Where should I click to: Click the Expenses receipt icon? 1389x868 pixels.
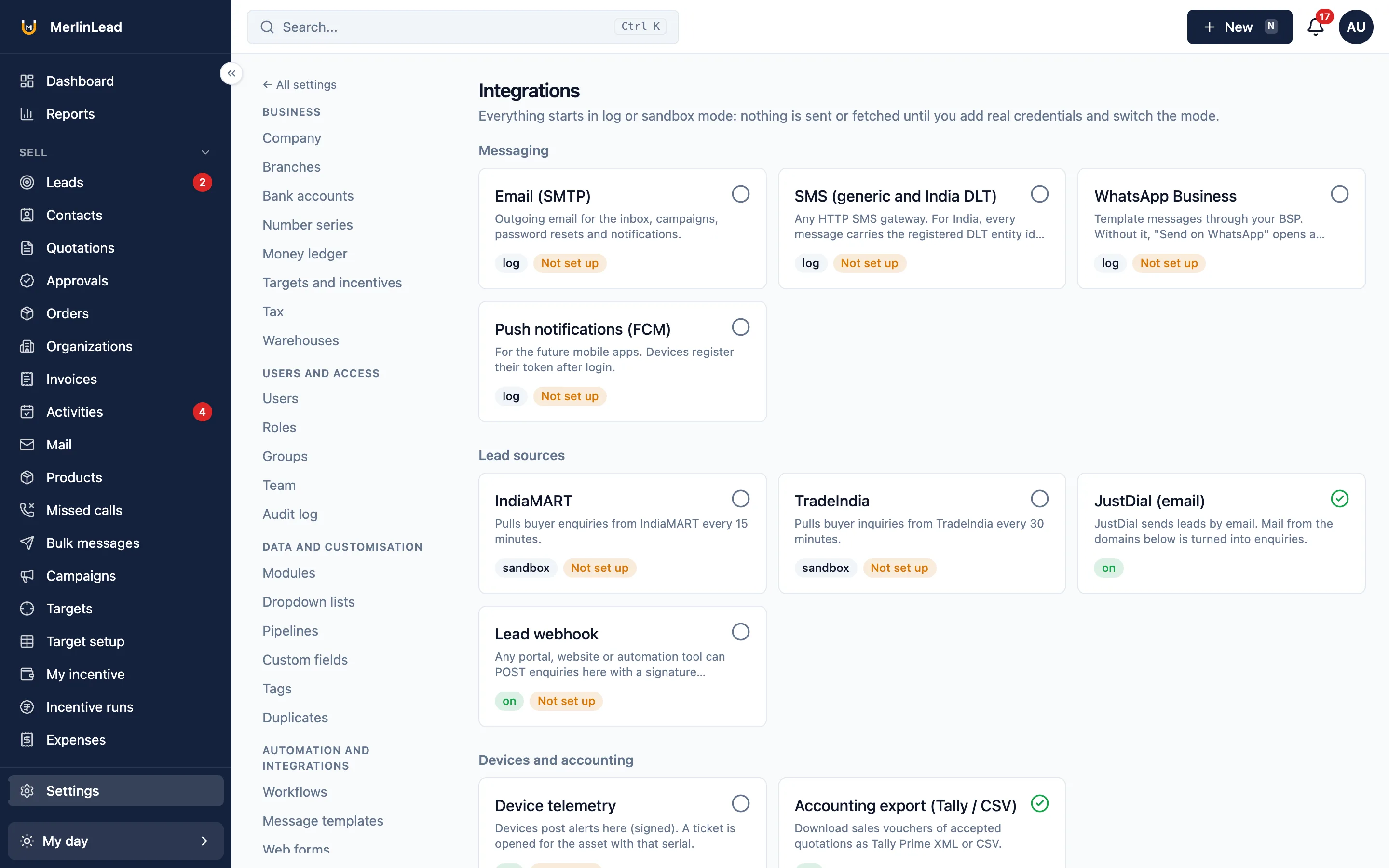click(27, 739)
